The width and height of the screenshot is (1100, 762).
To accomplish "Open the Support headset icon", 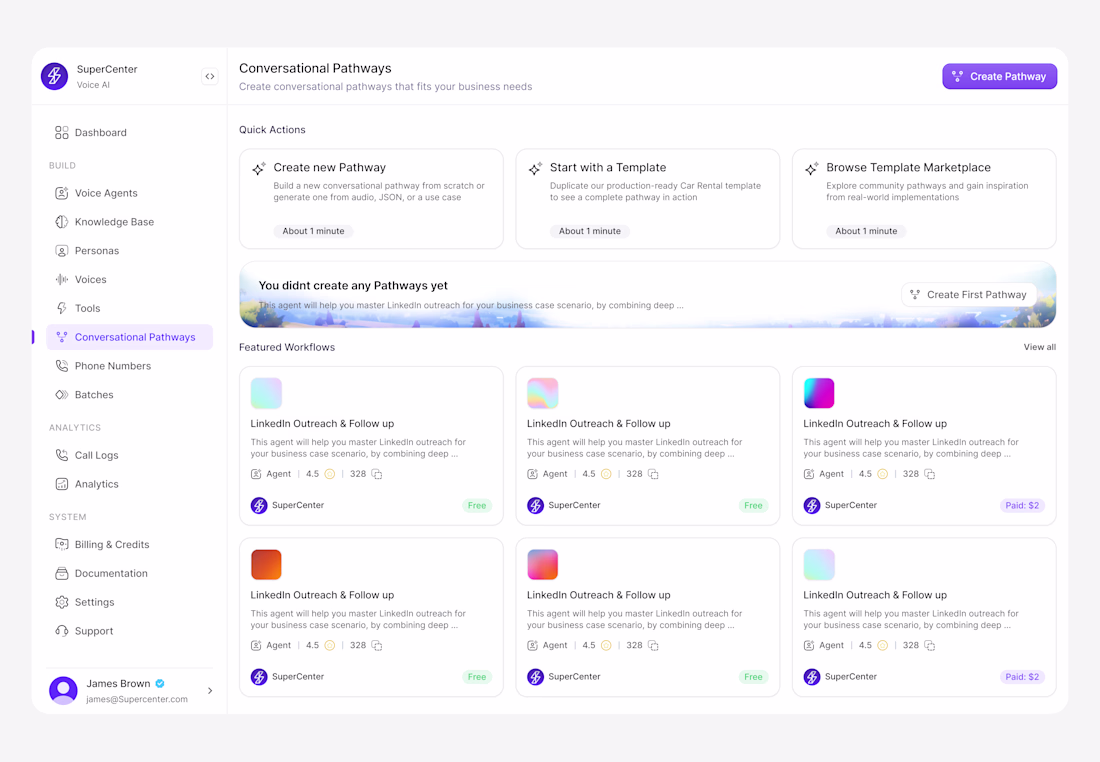I will (x=62, y=631).
